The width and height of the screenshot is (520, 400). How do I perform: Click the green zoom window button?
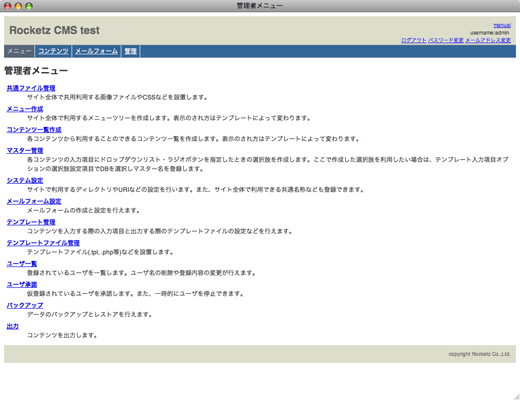click(29, 6)
